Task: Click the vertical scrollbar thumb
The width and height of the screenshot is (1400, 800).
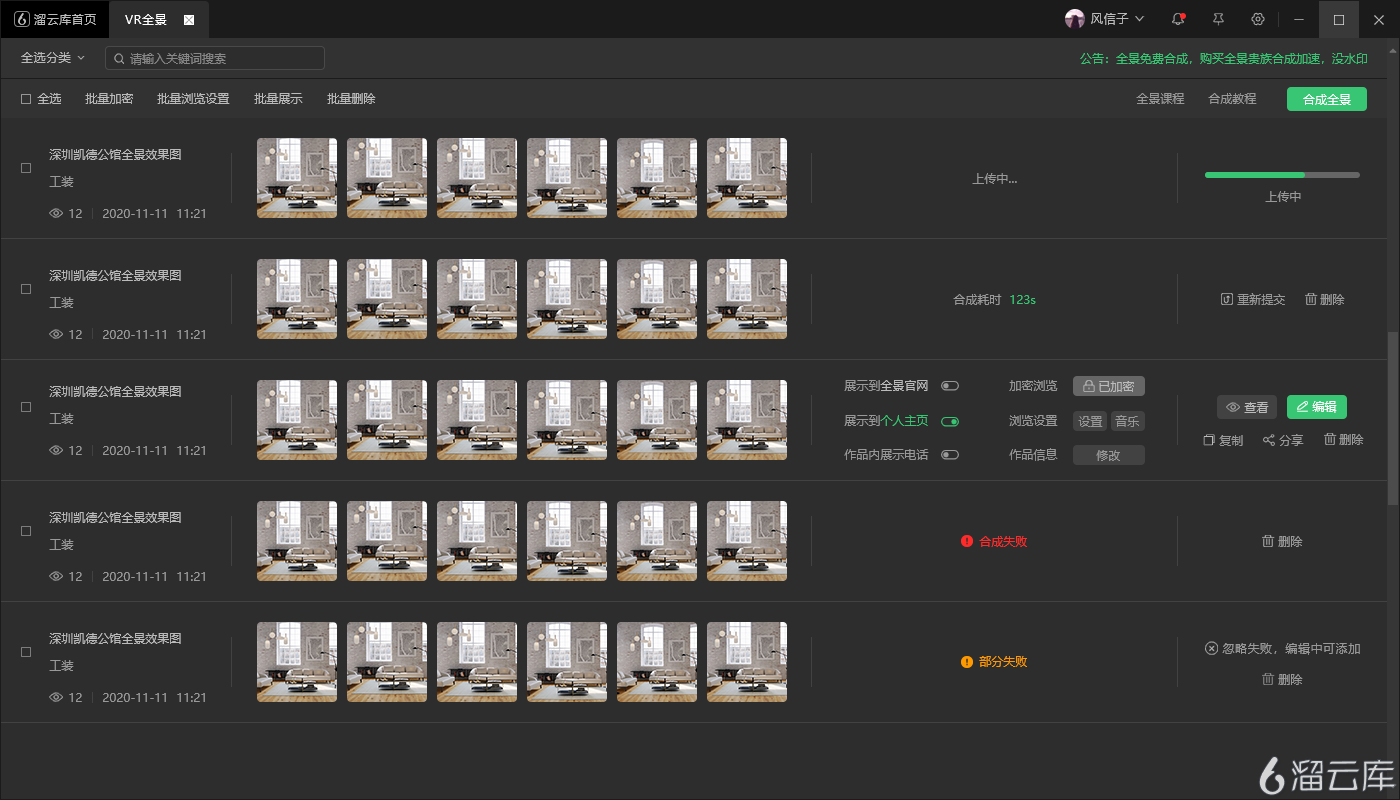Action: click(x=1394, y=420)
